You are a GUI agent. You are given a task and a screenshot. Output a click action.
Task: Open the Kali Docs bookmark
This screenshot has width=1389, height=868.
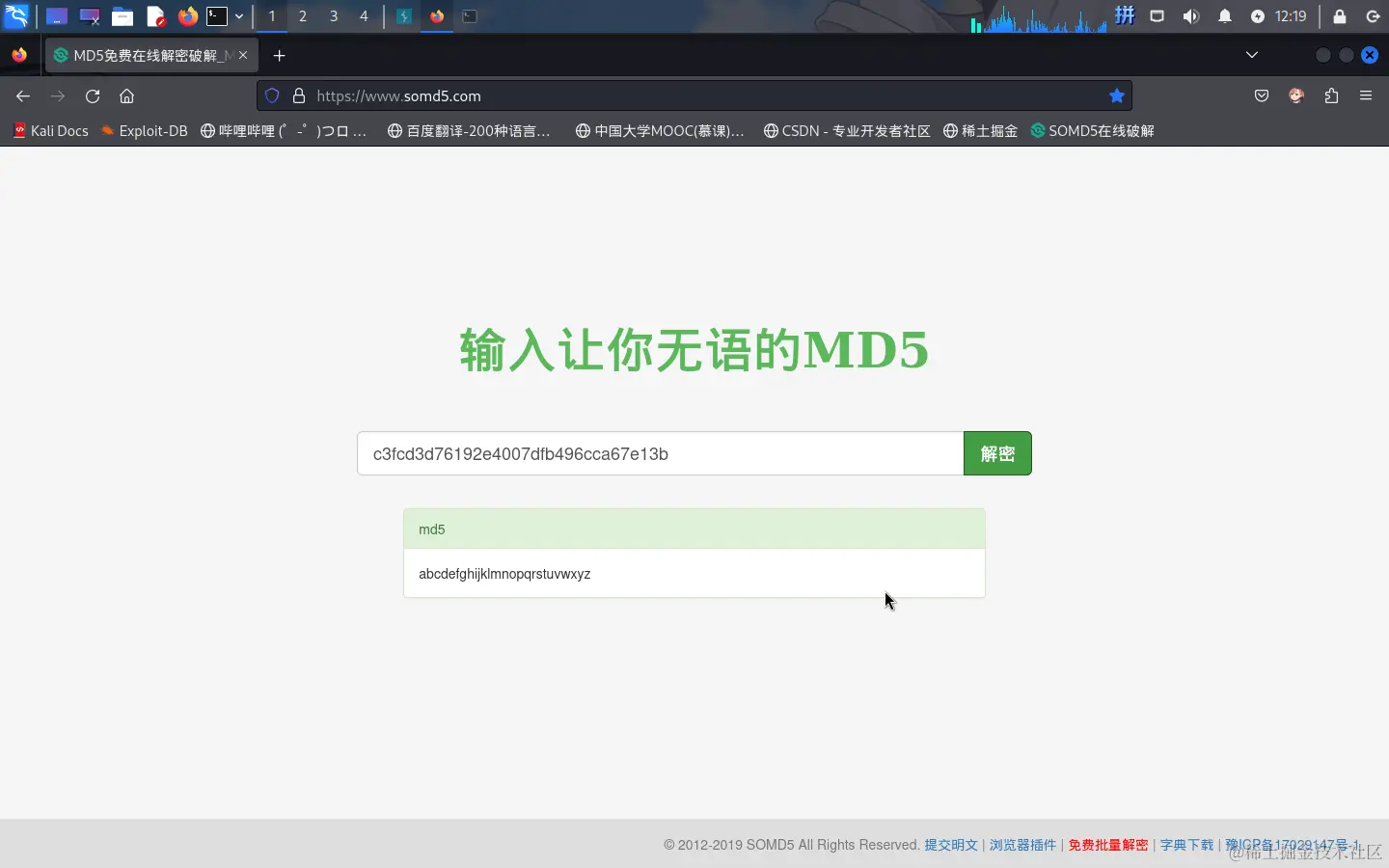pos(51,130)
